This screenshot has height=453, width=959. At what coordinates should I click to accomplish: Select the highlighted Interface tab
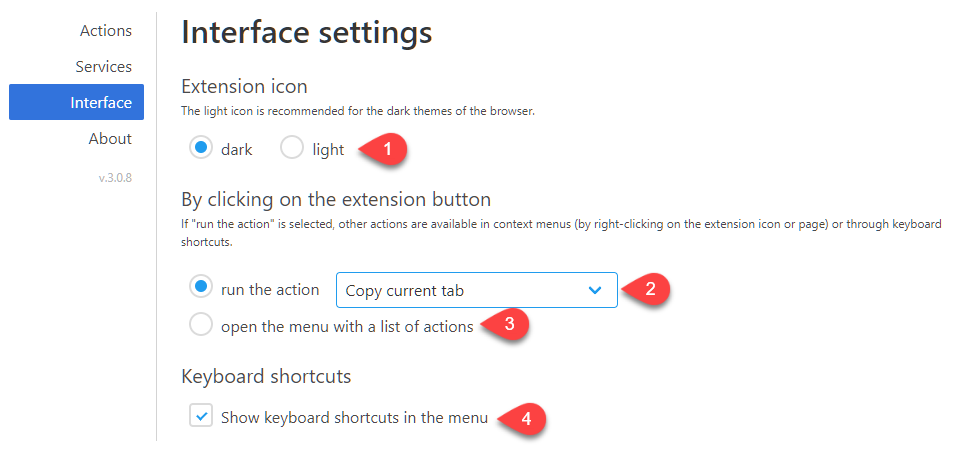[x=76, y=102]
